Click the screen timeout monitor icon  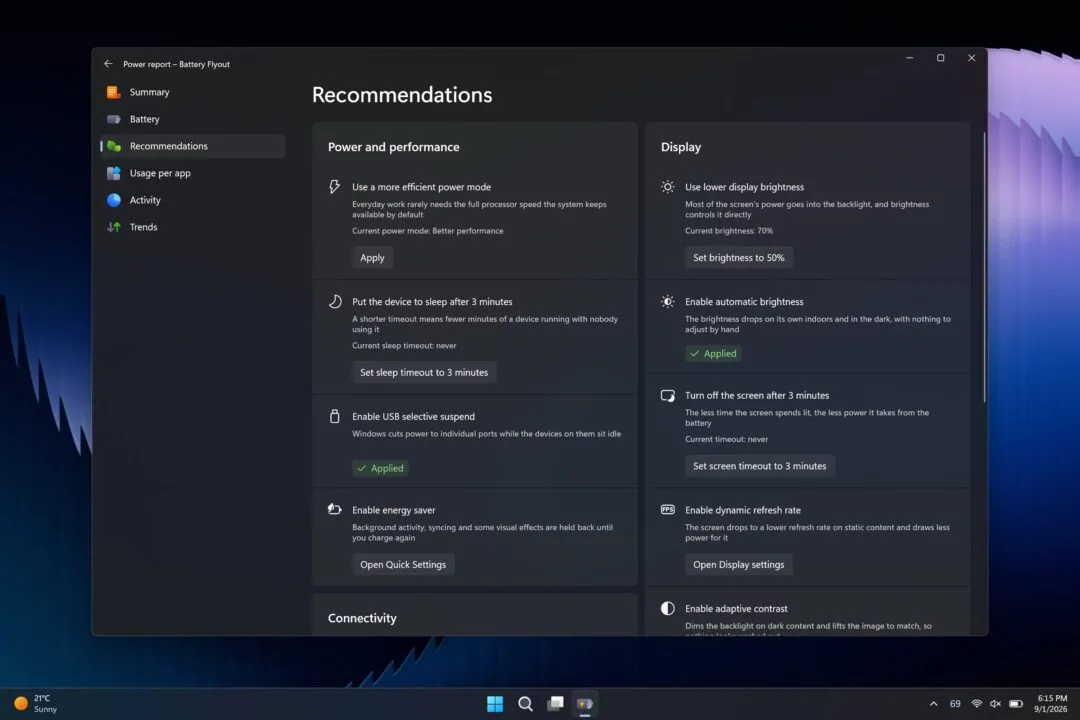(667, 395)
